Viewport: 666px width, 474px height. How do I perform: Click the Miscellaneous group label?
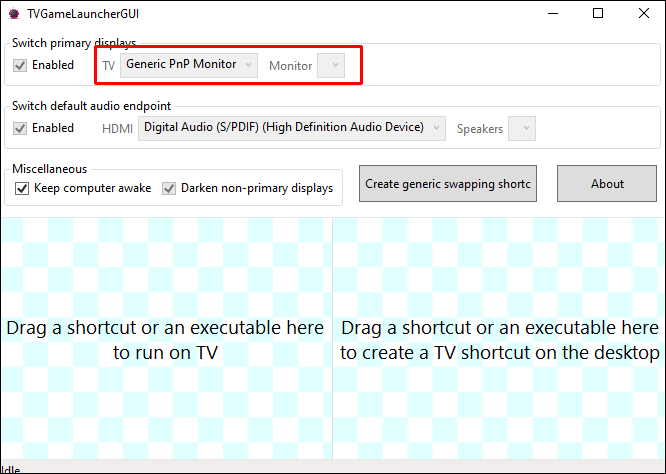50,169
